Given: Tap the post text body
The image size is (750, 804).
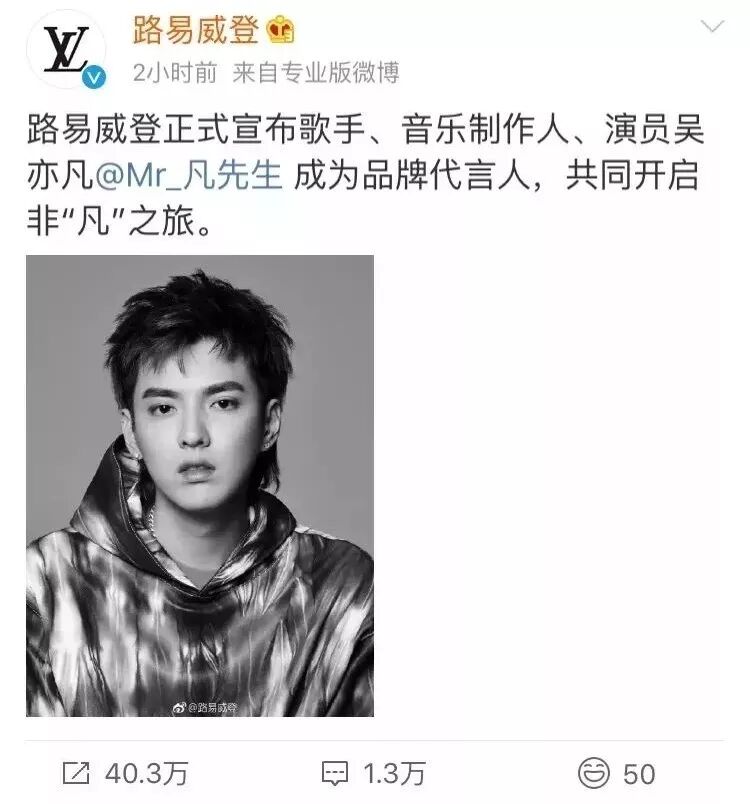Looking at the screenshot, I should click(x=365, y=175).
